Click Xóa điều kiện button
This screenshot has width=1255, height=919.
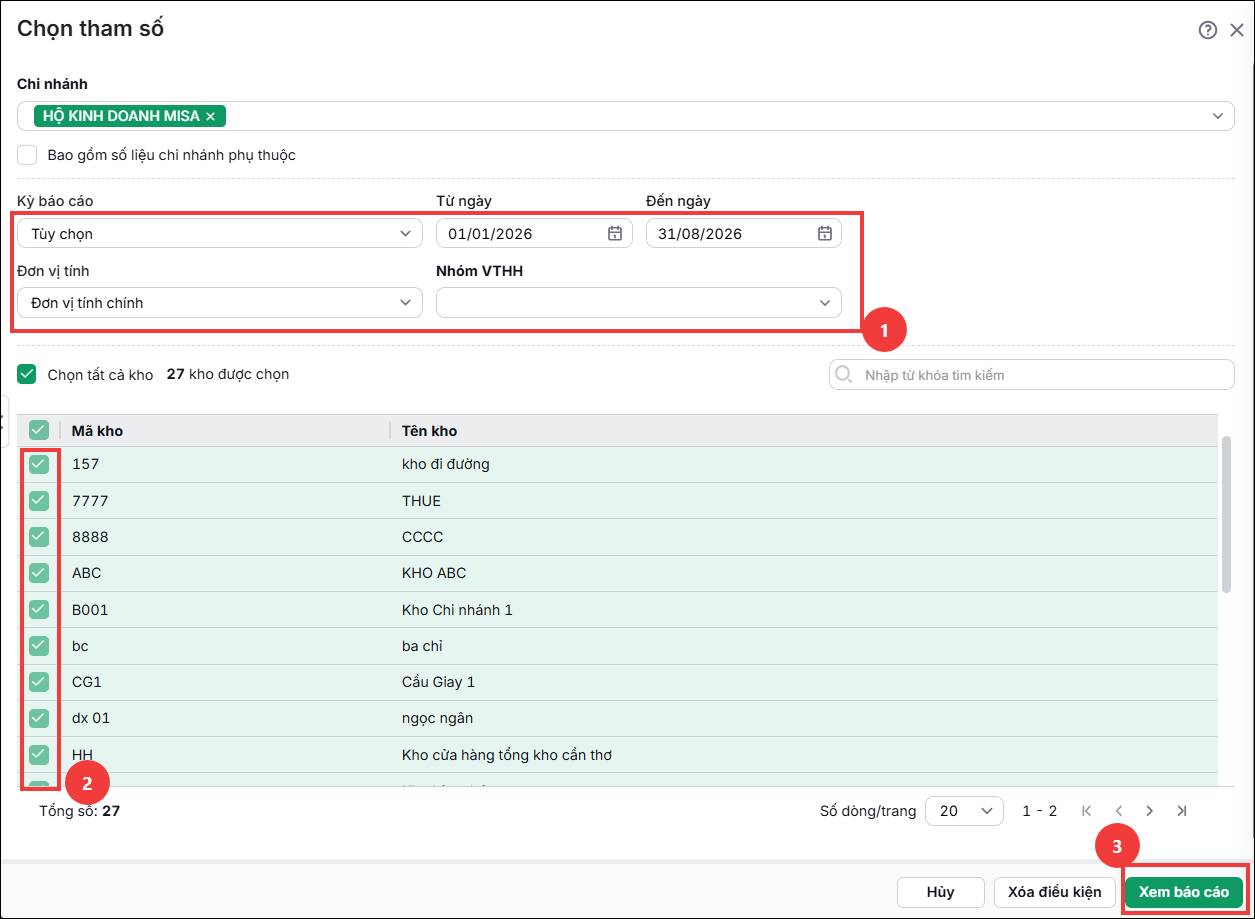[1054, 892]
